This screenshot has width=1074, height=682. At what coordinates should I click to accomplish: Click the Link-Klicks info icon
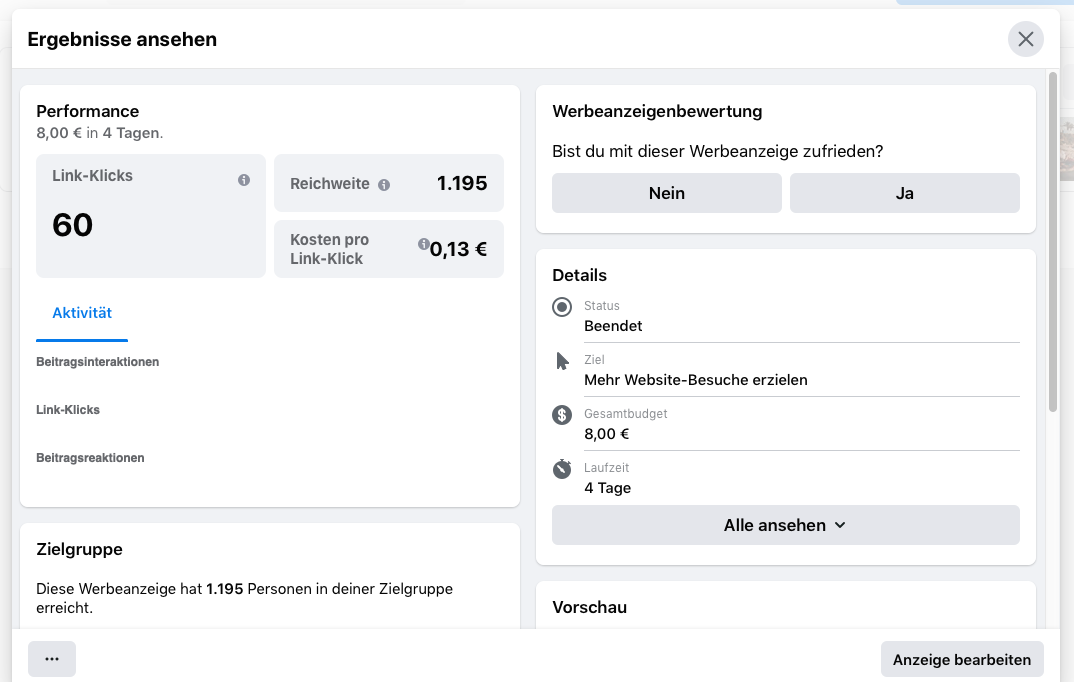244,180
